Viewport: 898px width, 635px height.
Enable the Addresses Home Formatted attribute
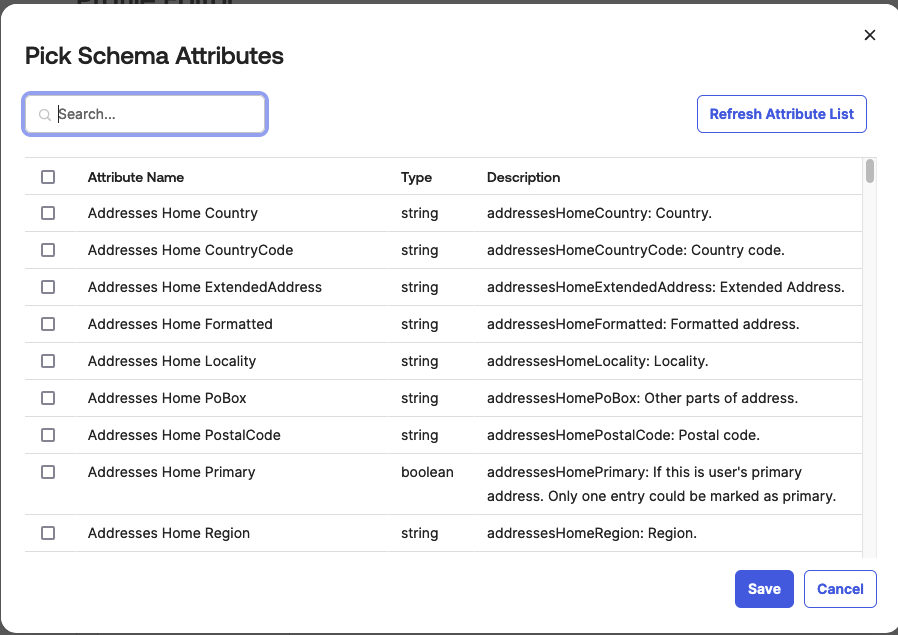tap(47, 324)
